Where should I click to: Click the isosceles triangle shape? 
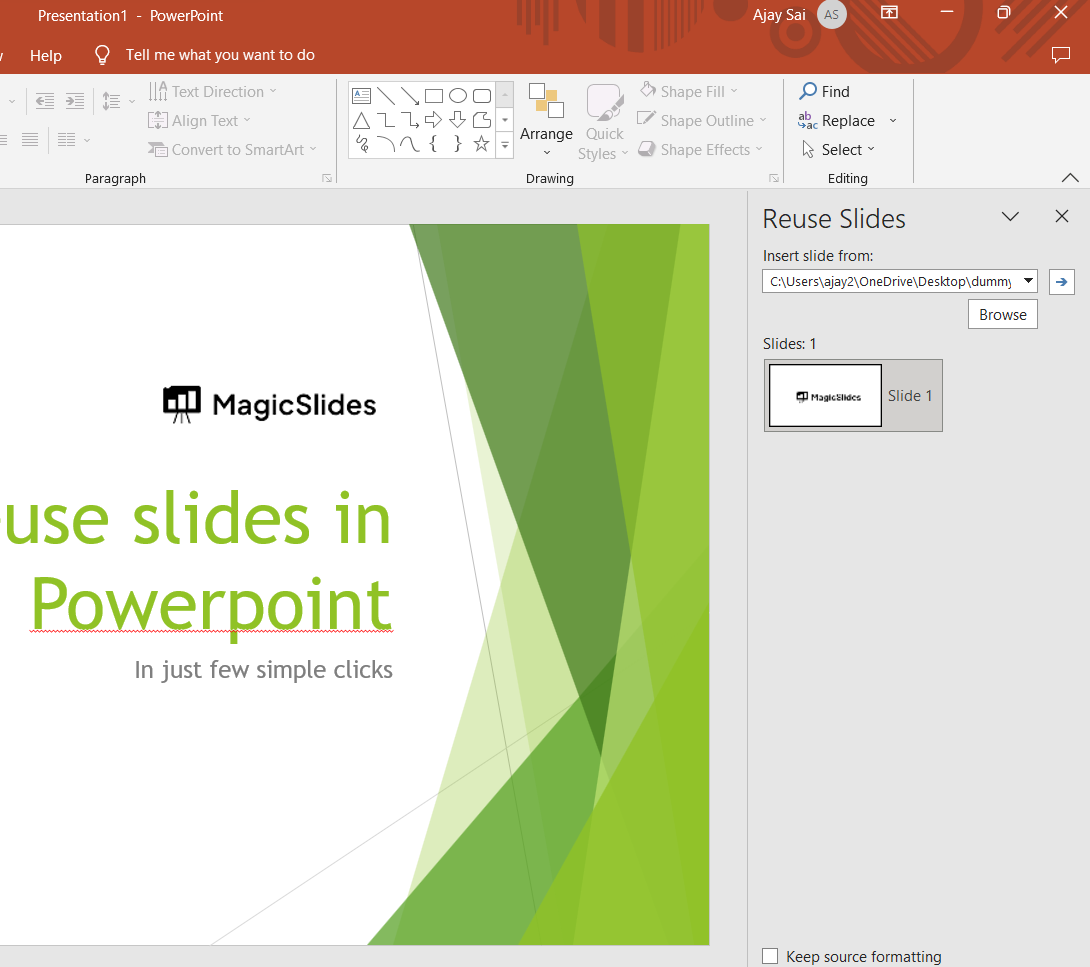(x=361, y=120)
